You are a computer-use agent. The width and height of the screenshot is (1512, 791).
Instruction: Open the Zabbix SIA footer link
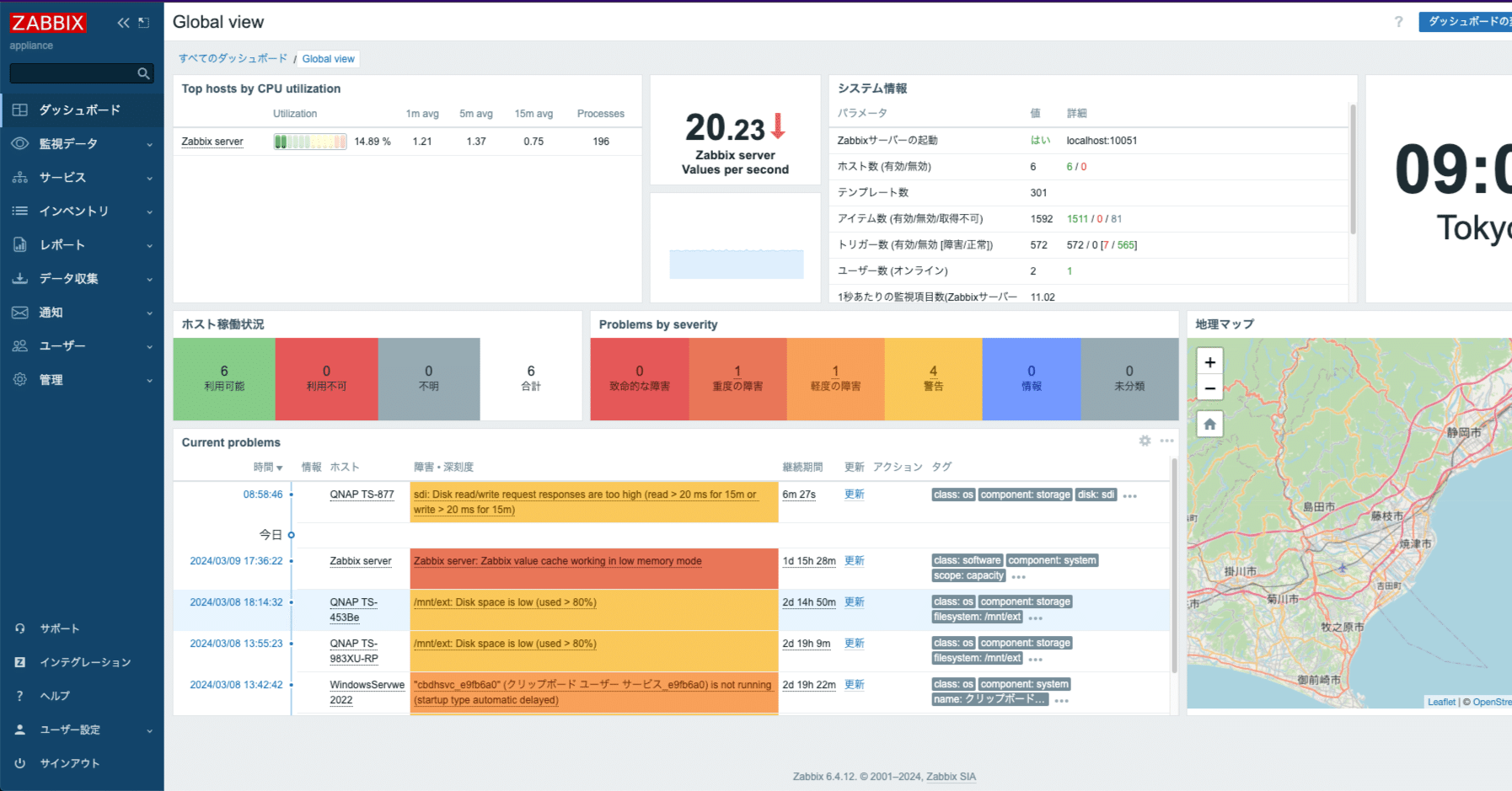pos(951,776)
